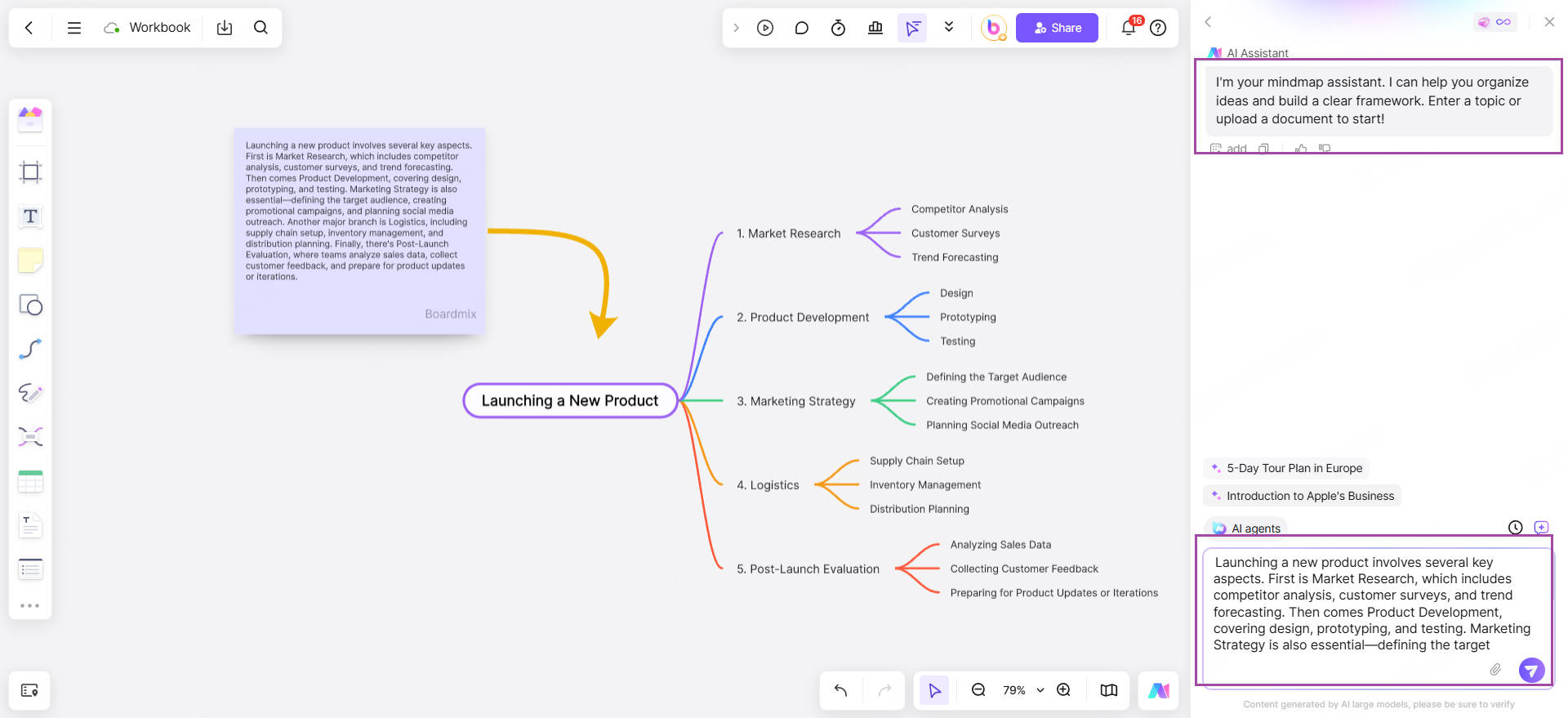Open search in the top bar
Image resolution: width=1568 pixels, height=718 pixels.
(261, 28)
